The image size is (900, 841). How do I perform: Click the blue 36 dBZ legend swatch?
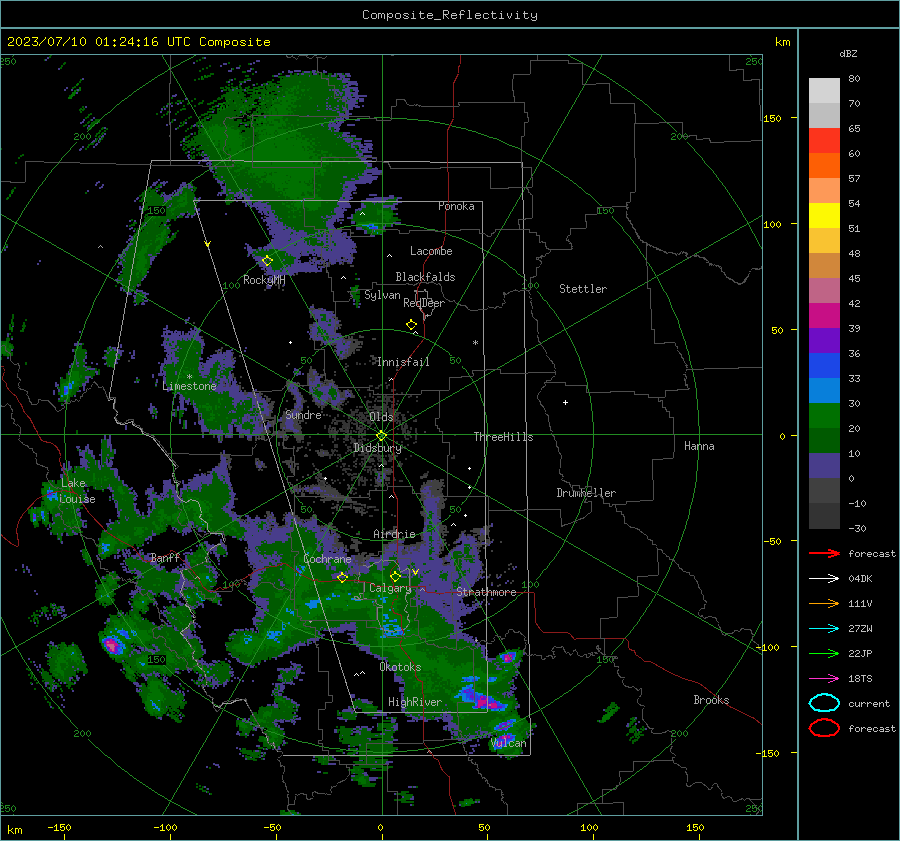(x=824, y=365)
